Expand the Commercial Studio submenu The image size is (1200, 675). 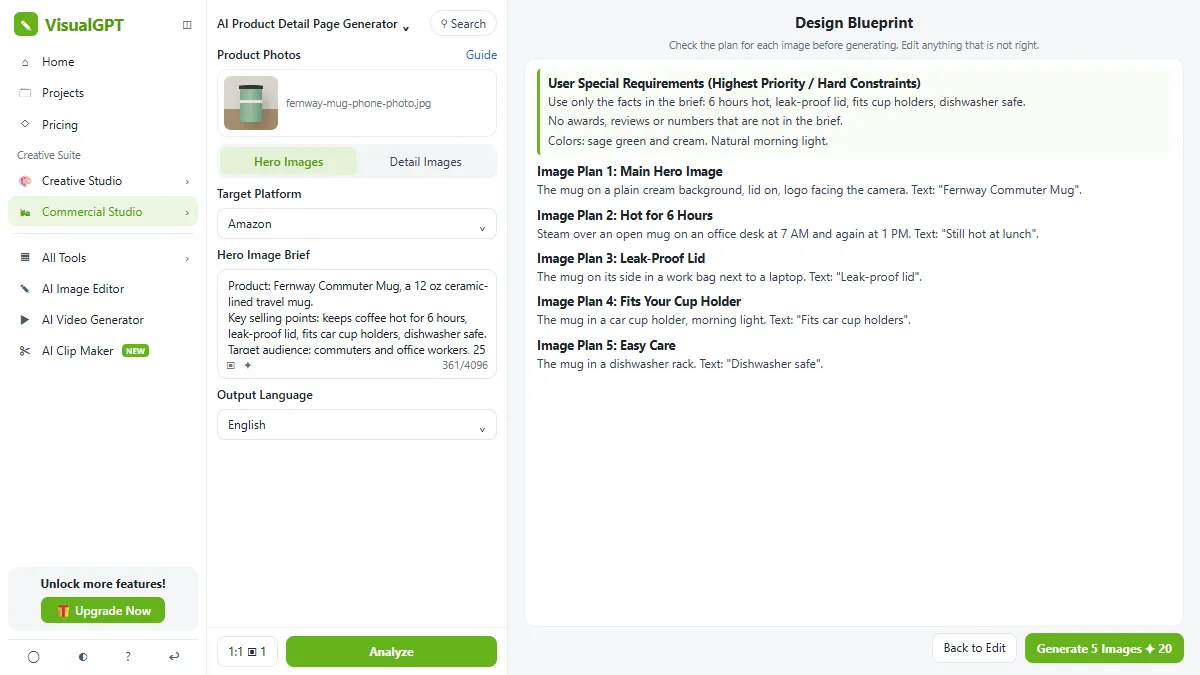coord(187,212)
